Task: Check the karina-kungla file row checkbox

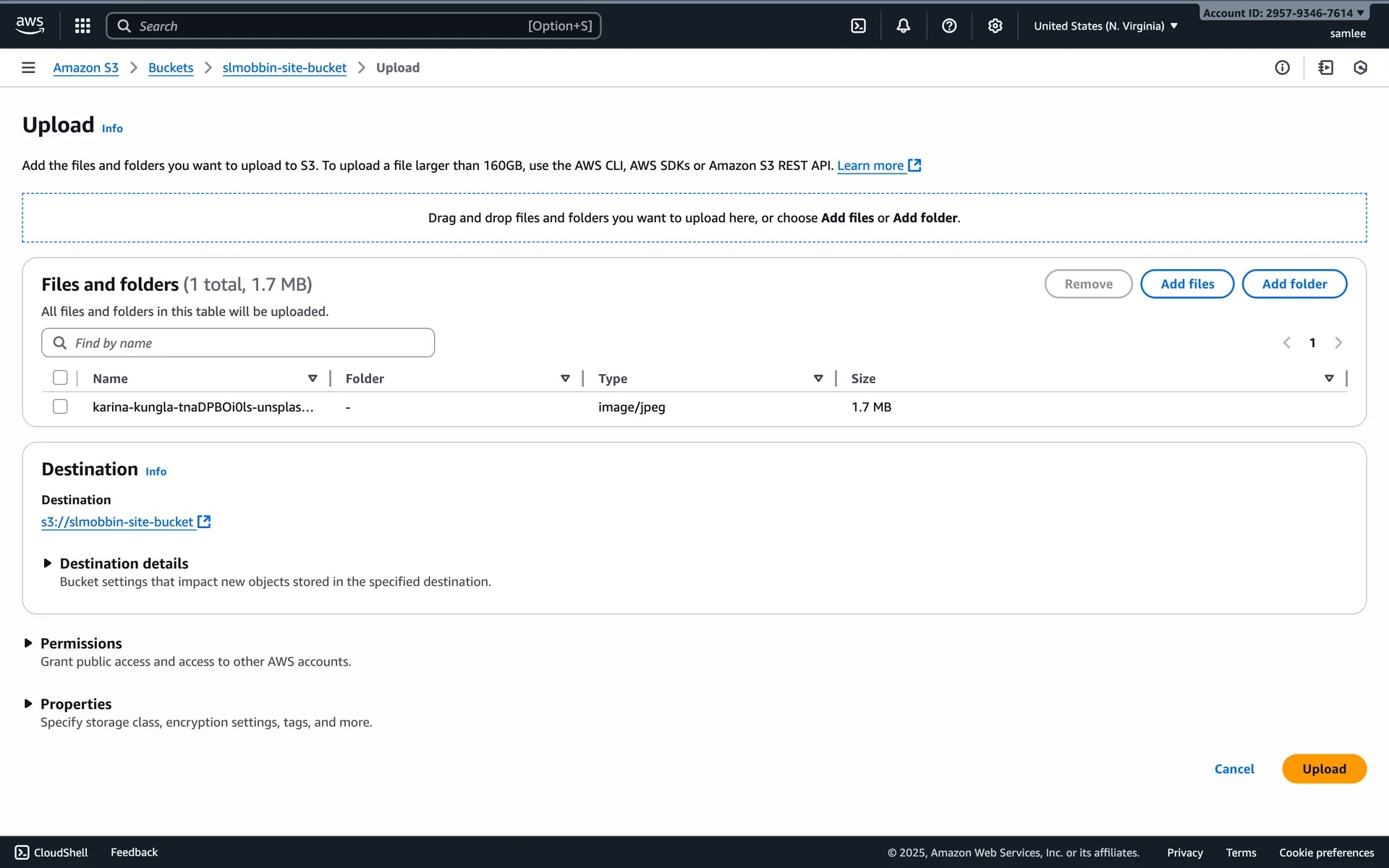Action: pos(60,407)
